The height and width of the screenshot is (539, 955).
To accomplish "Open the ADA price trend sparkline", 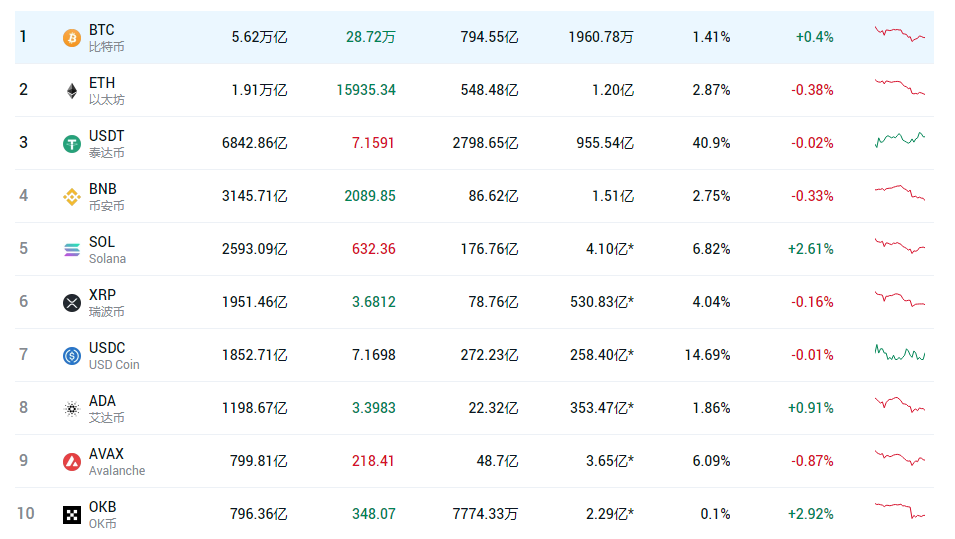I will [x=900, y=404].
